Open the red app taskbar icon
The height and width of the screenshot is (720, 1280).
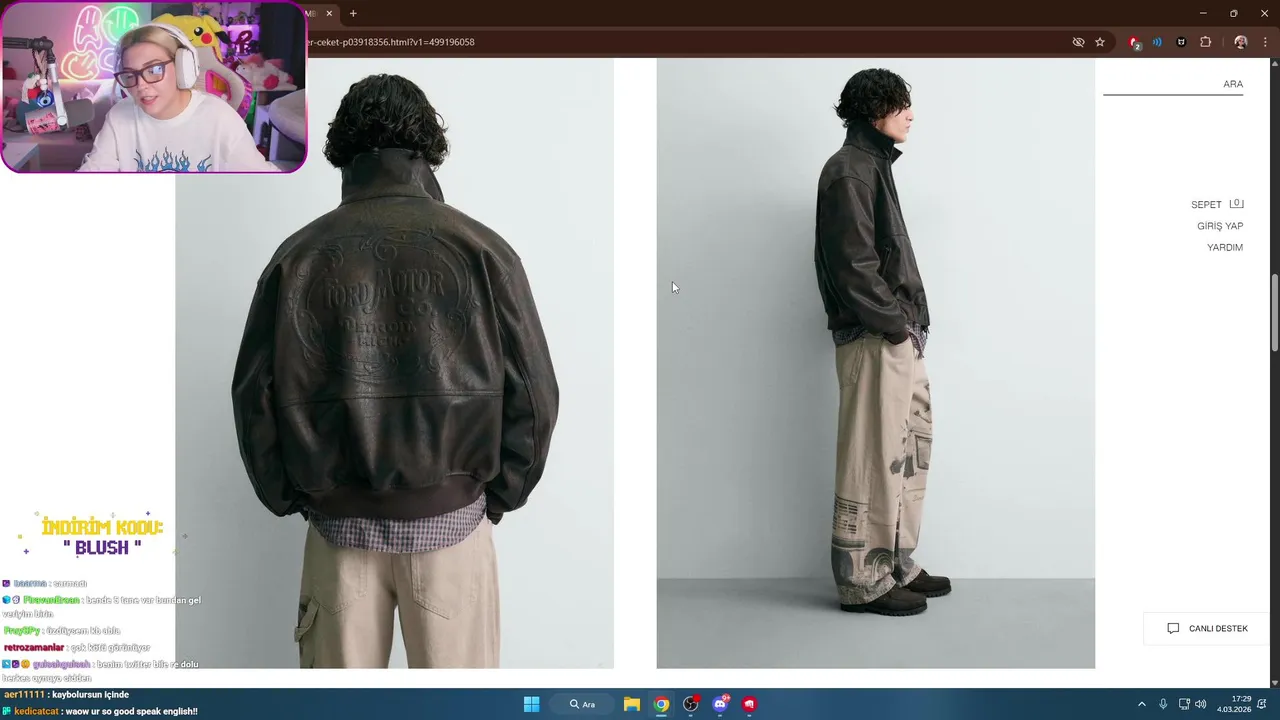click(749, 704)
